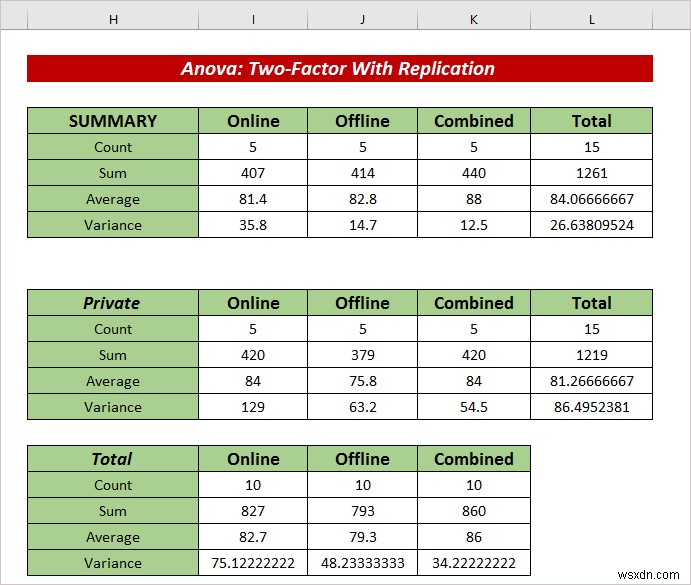Select Combined header in Private table
Viewport: 691px width, 585px height.
[474, 303]
